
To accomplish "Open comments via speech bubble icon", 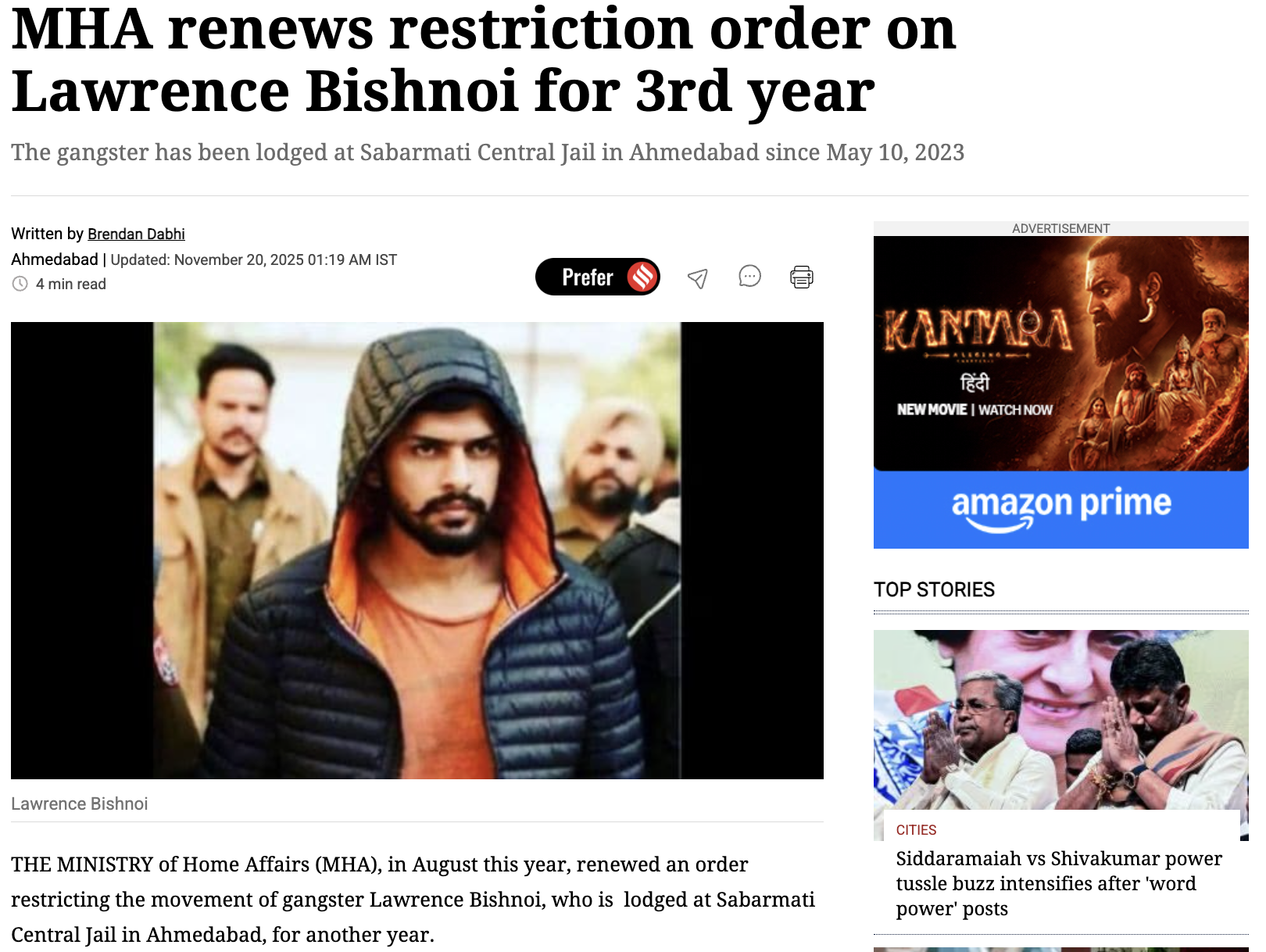I will 749,276.
